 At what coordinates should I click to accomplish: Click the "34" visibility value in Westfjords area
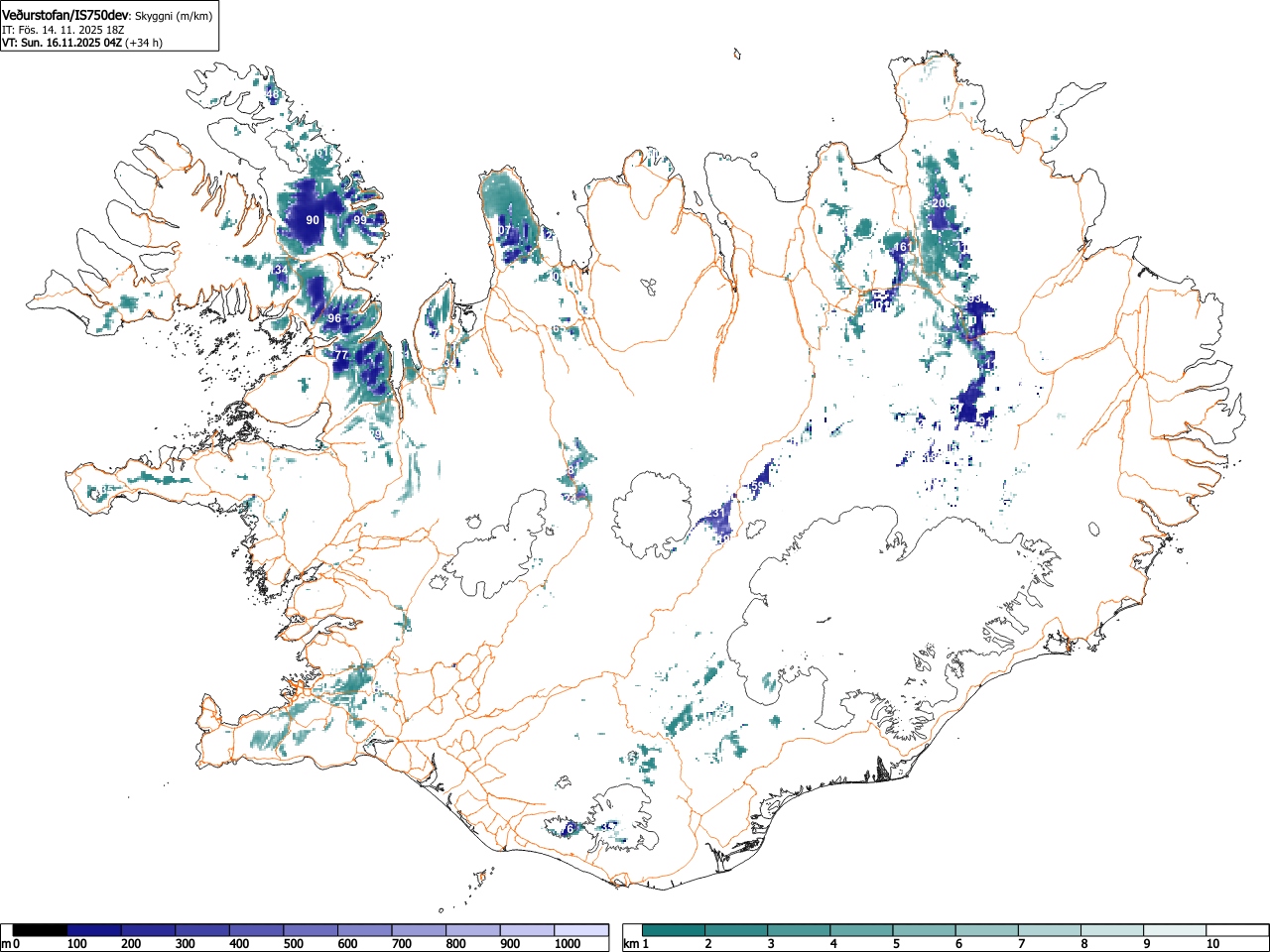click(x=281, y=270)
